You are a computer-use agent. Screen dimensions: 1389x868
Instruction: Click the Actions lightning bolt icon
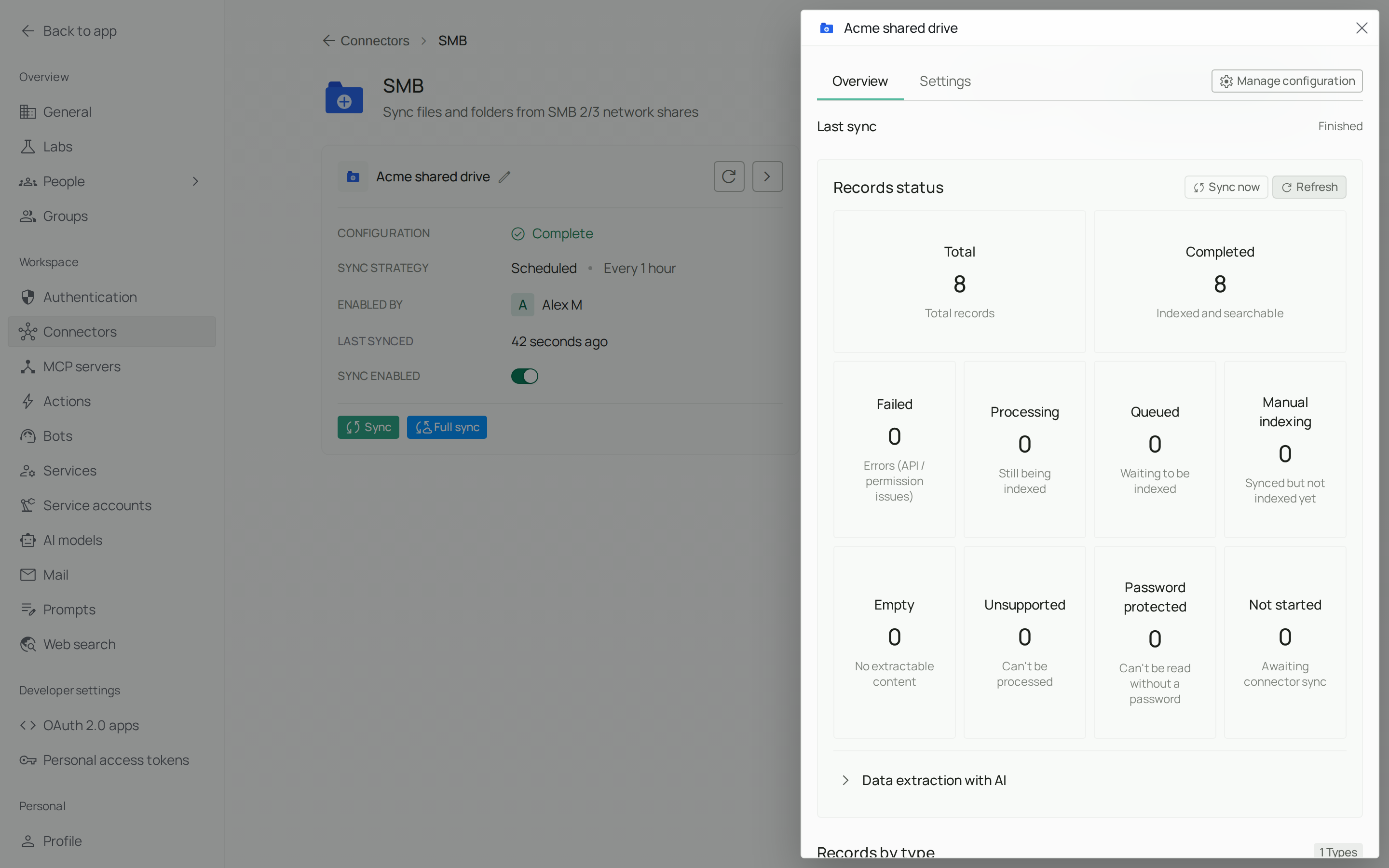click(27, 401)
